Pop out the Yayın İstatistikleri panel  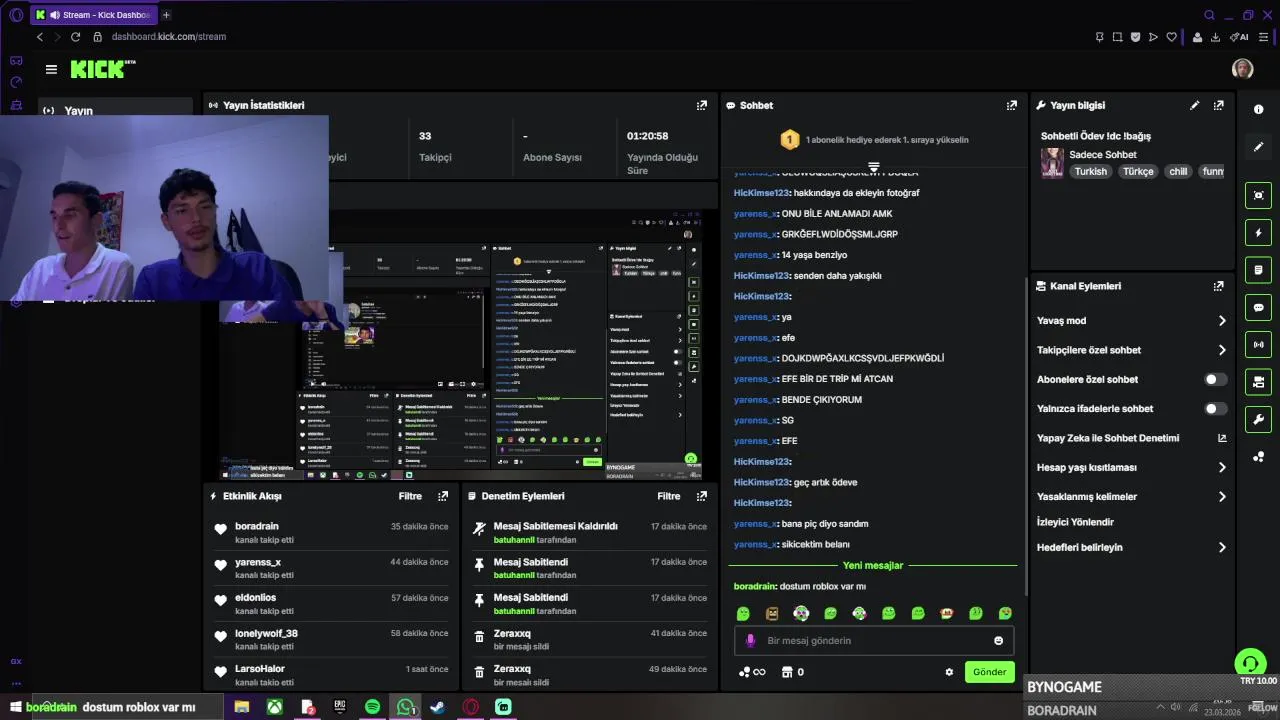[702, 105]
